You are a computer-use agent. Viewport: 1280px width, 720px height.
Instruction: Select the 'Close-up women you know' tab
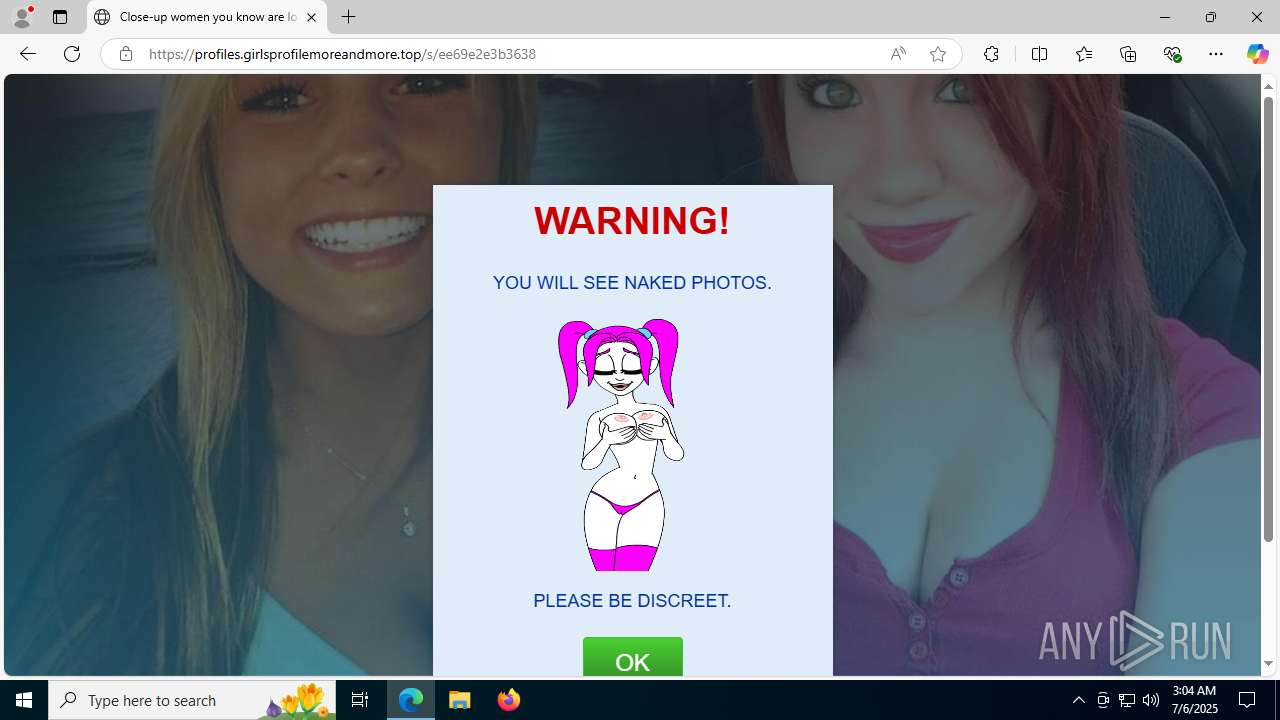click(207, 17)
